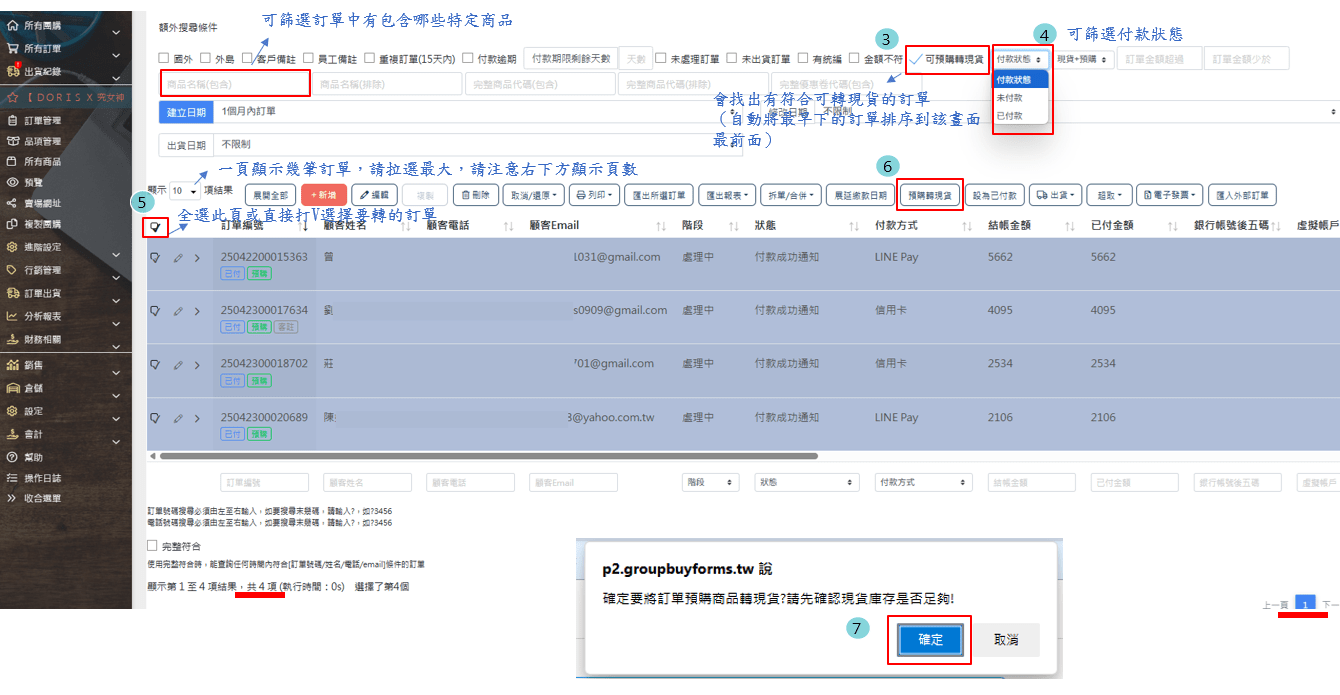
Task: Click the 商品名稱(包含) input field
Action: pos(234,84)
